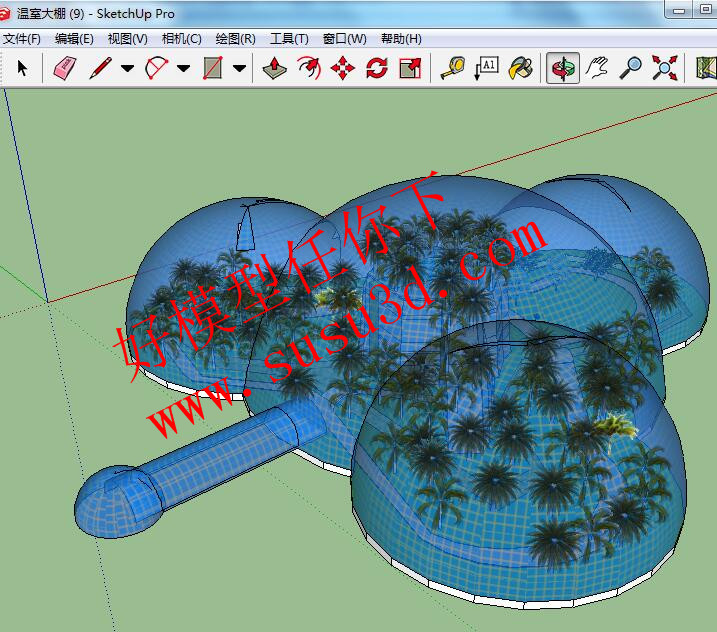Activate the Push/Pull tool

click(x=274, y=68)
